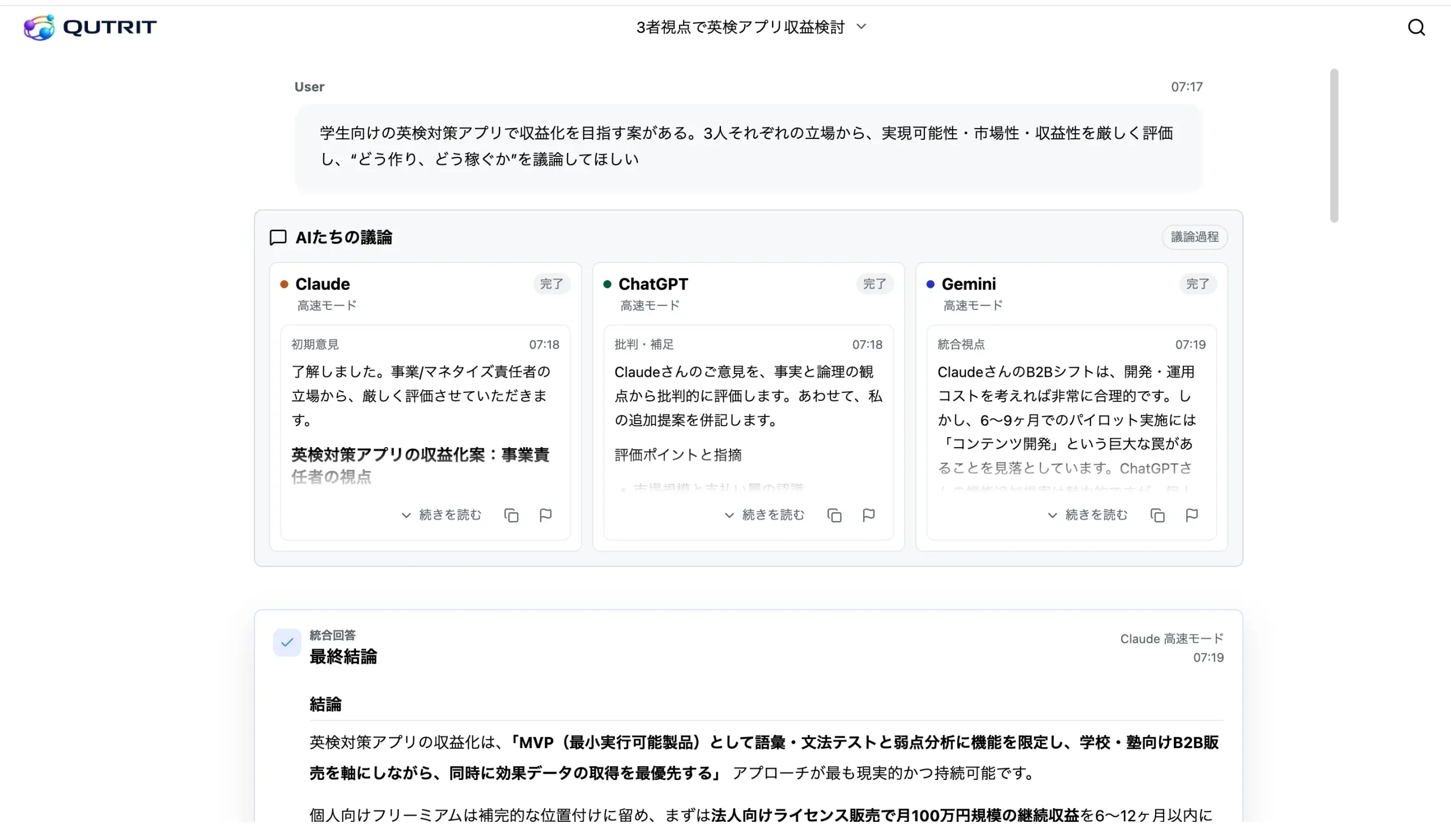Viewport: 1451px width, 840px height.
Task: Click the 07:18 timestamp in ChatGPT card
Action: 867,344
